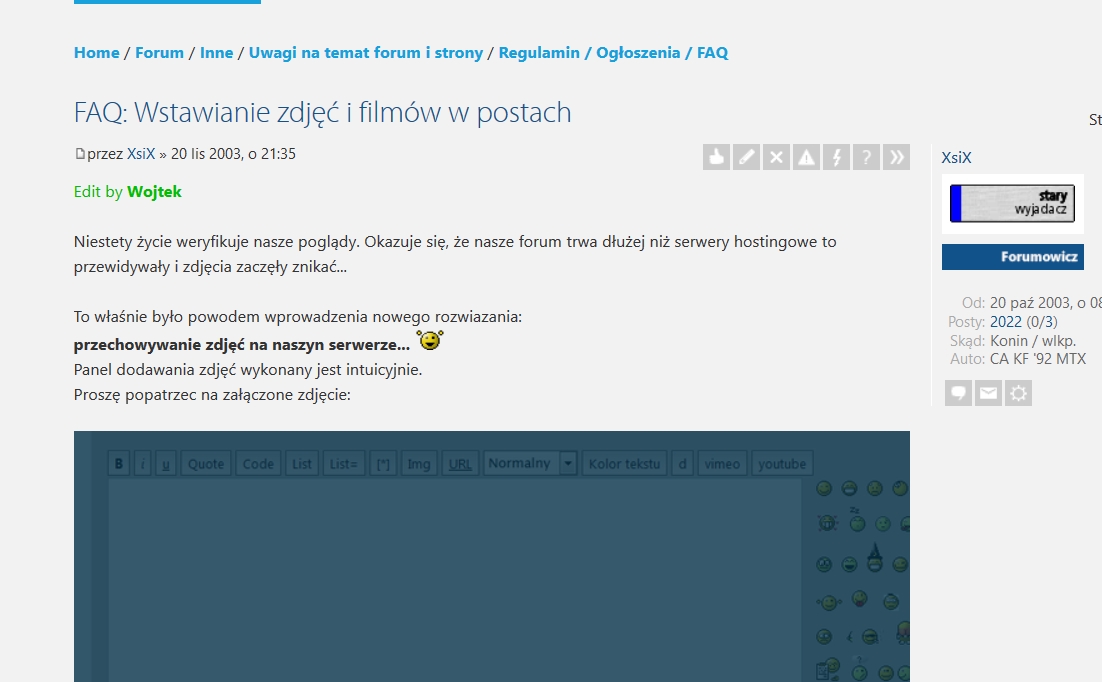The height and width of the screenshot is (682, 1102).
Task: Open the Normalny font size dropdown in the editor image
Action: coord(567,463)
